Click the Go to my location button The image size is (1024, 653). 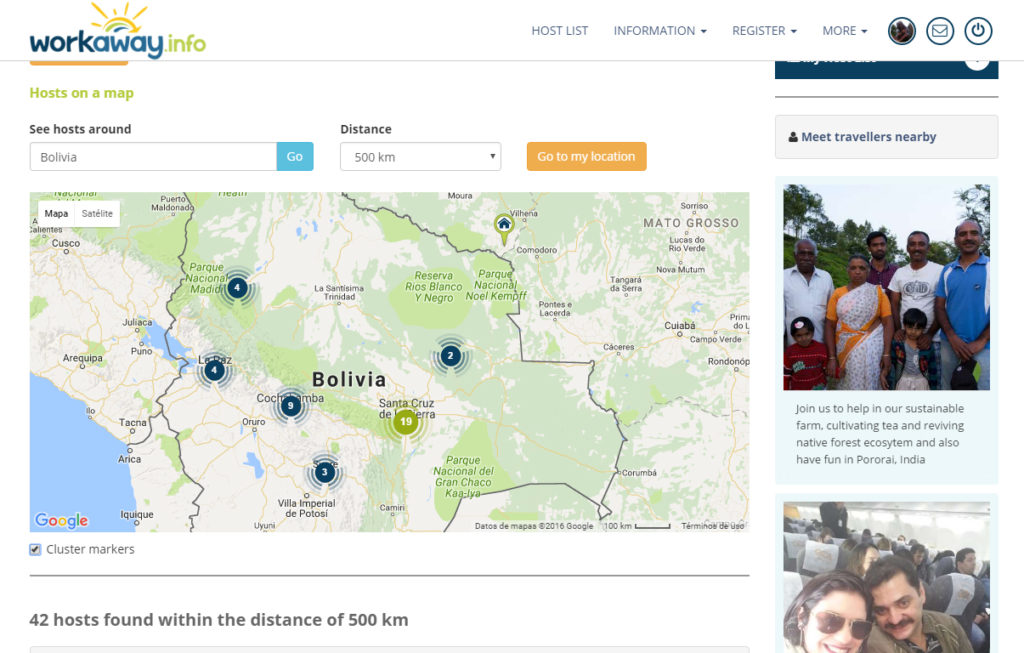[x=586, y=157]
